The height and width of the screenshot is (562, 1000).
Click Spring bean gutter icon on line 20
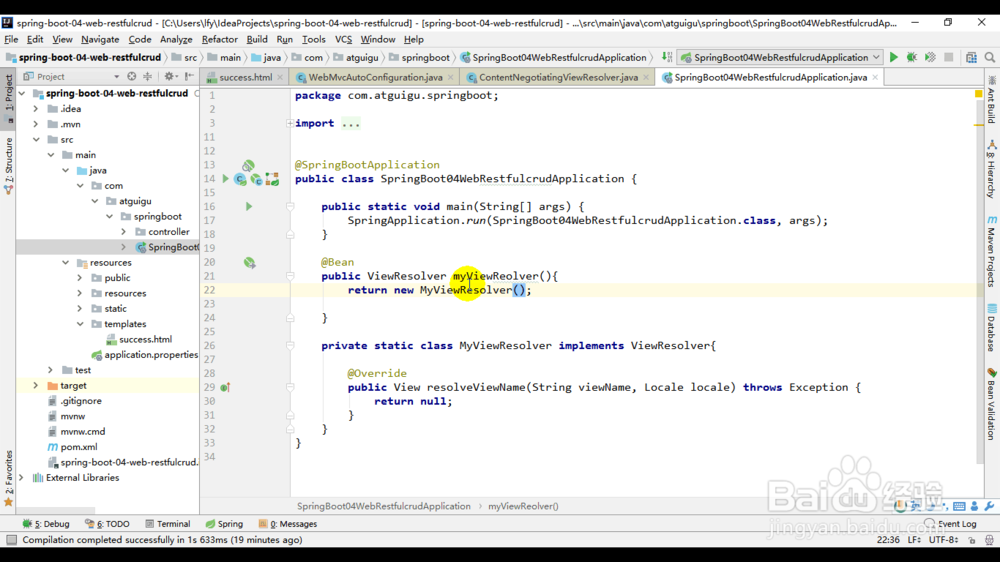point(249,262)
